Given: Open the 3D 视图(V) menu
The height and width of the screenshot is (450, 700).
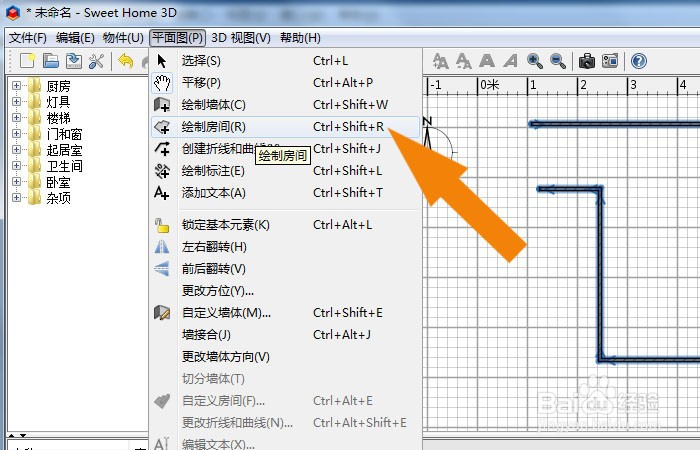Looking at the screenshot, I should [241, 38].
